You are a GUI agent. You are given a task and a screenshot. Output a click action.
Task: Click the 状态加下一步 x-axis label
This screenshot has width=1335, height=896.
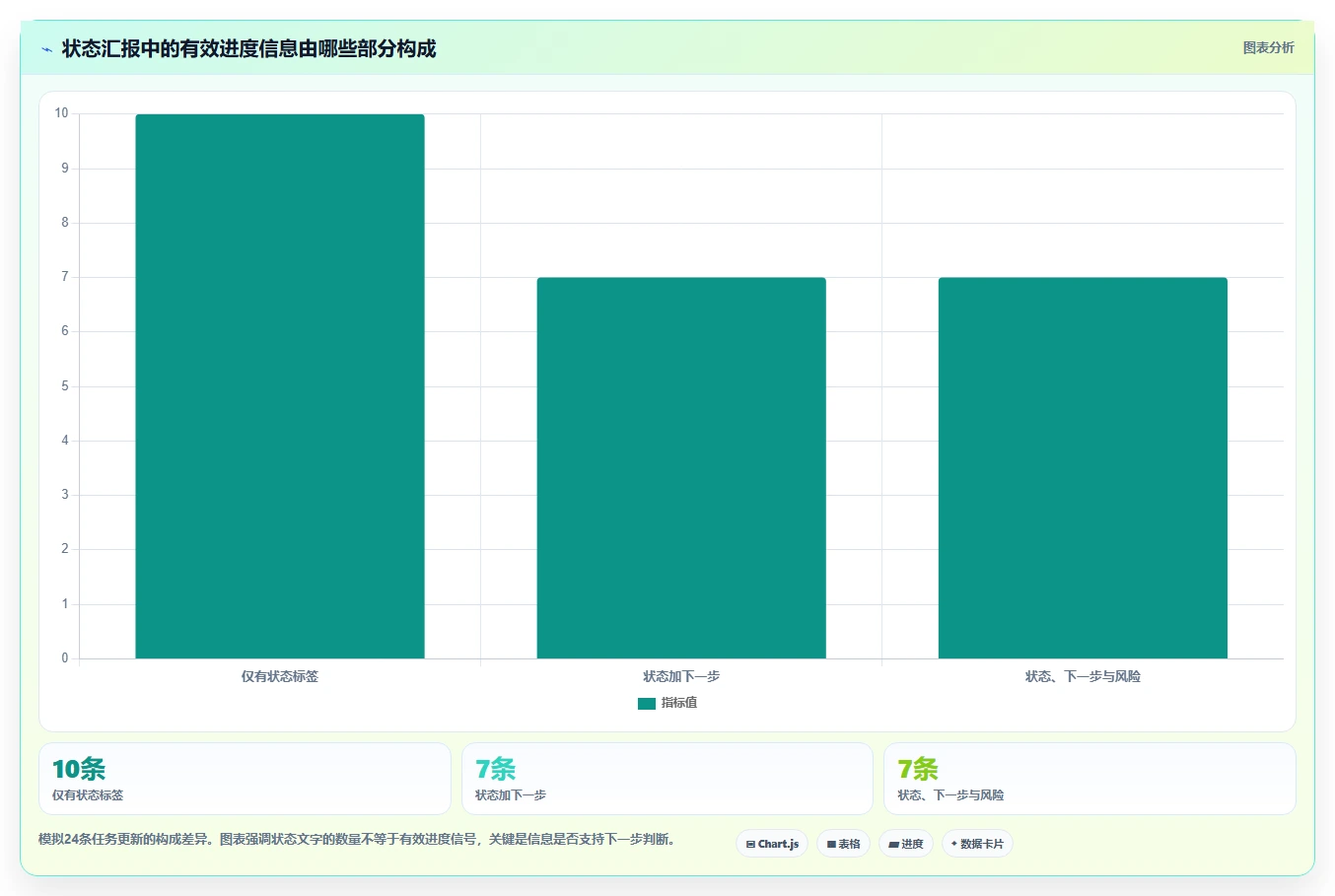pyautogui.click(x=681, y=676)
